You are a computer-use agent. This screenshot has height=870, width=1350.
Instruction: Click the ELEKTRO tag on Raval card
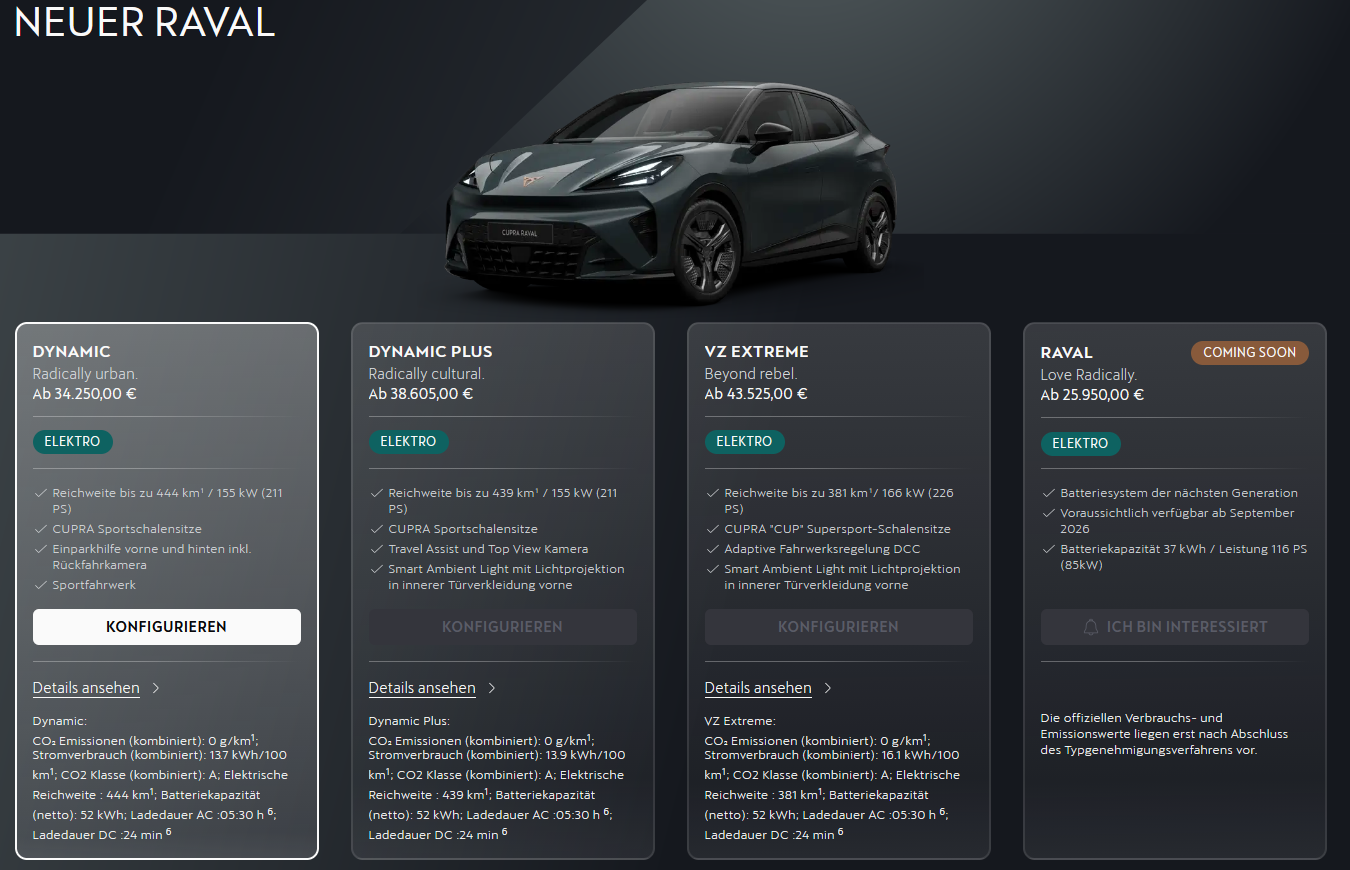(x=1081, y=443)
